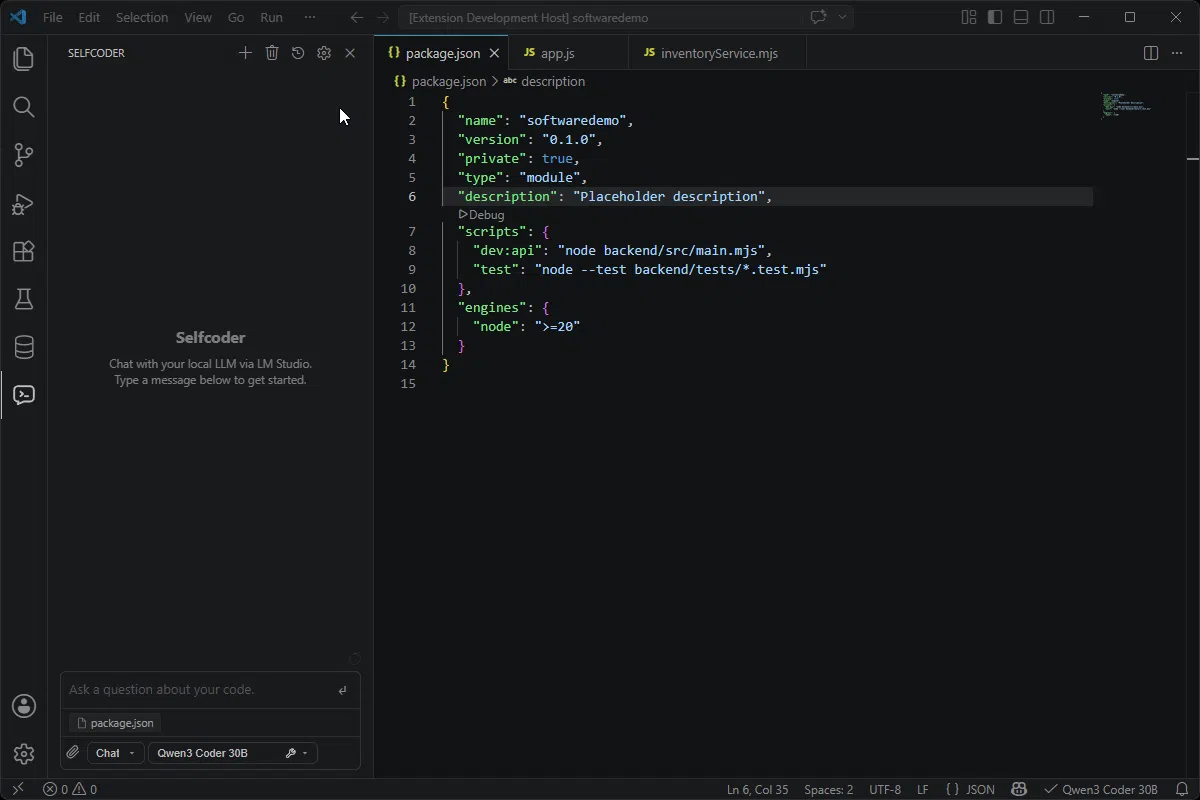
Task: Navigate back with the left arrow
Action: coord(357,17)
